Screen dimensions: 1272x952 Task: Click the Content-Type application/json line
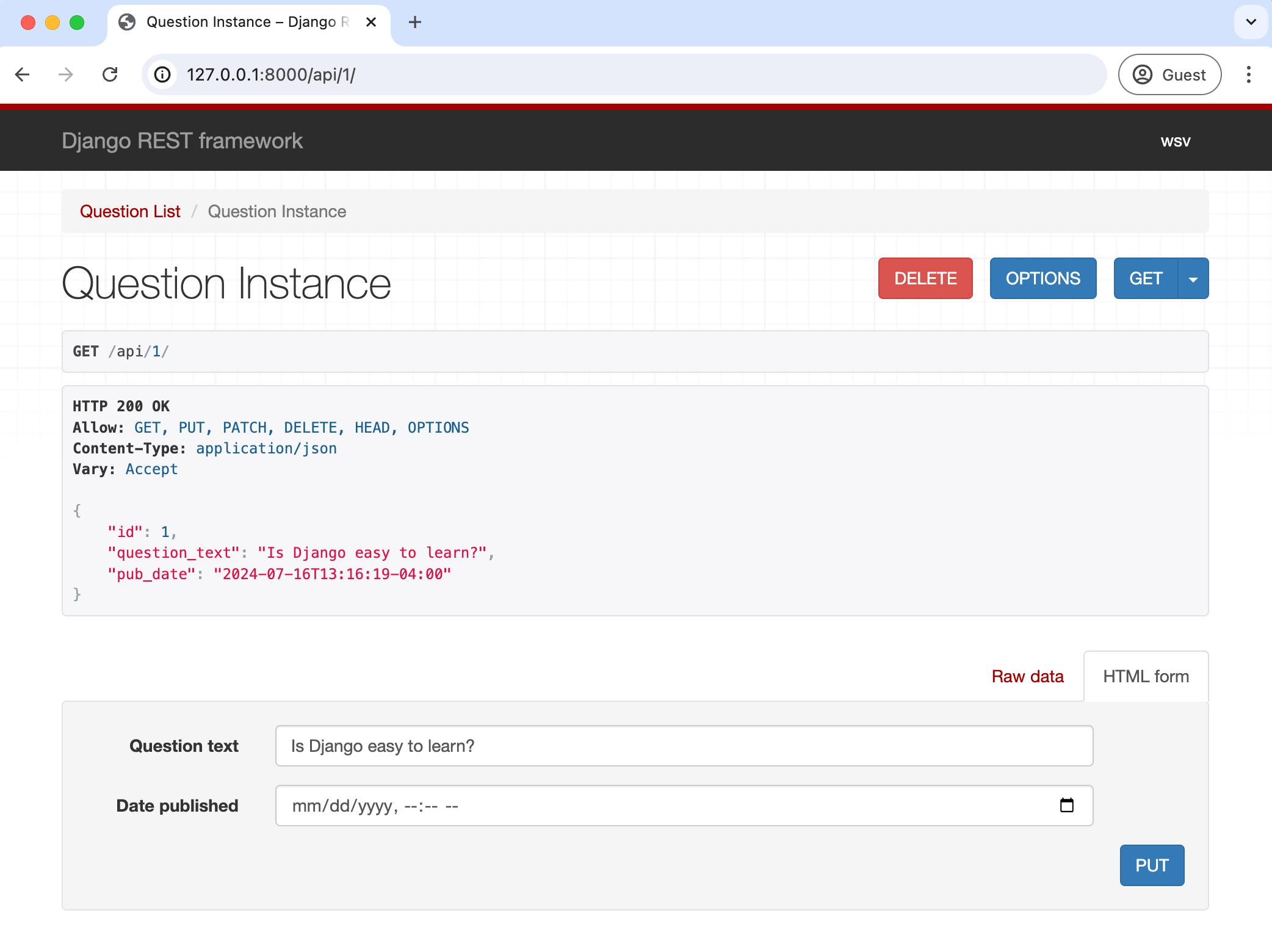[x=205, y=449]
